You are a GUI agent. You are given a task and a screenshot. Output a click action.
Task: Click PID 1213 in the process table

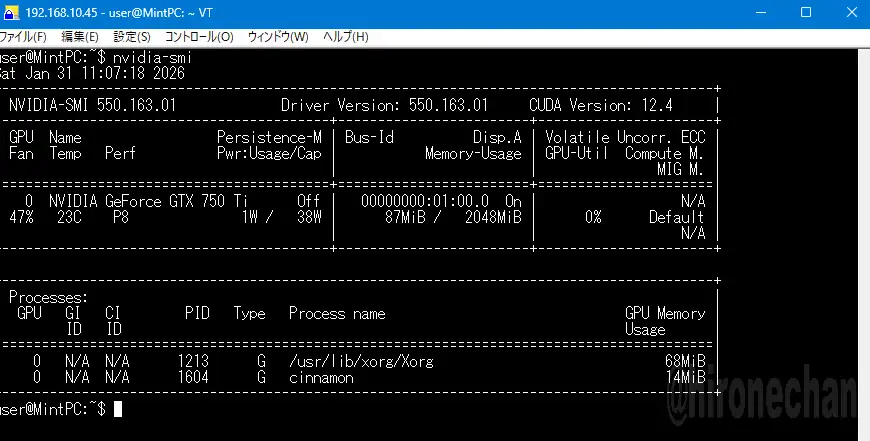tap(193, 361)
